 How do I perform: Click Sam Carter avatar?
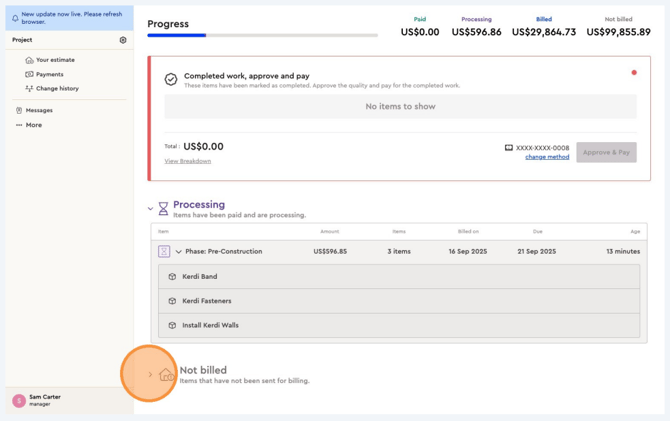[x=18, y=400]
